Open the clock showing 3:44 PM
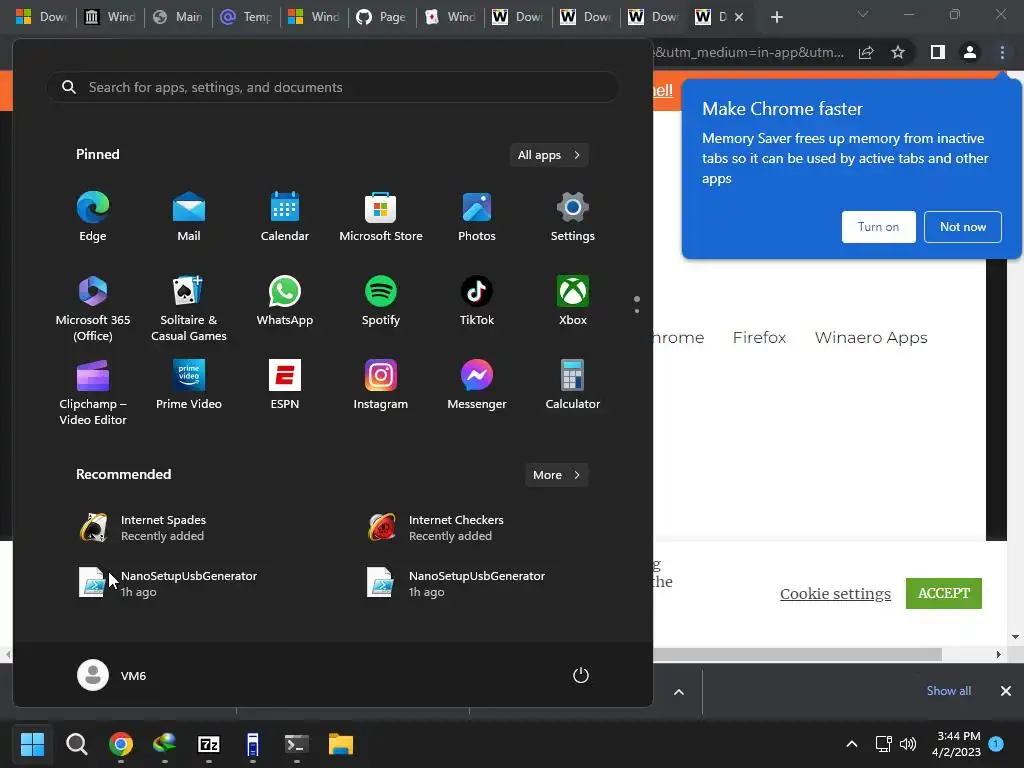Viewport: 1024px width, 768px height. (x=957, y=744)
